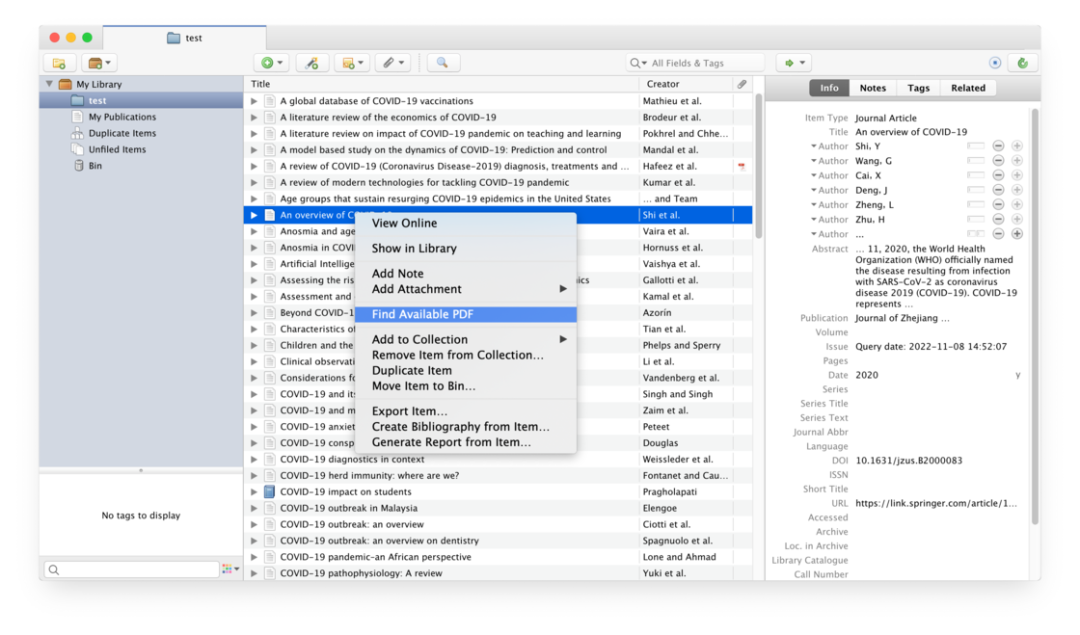Viewport: 1080px width, 635px height.
Task: Open the Springer URL link value
Action: point(936,503)
